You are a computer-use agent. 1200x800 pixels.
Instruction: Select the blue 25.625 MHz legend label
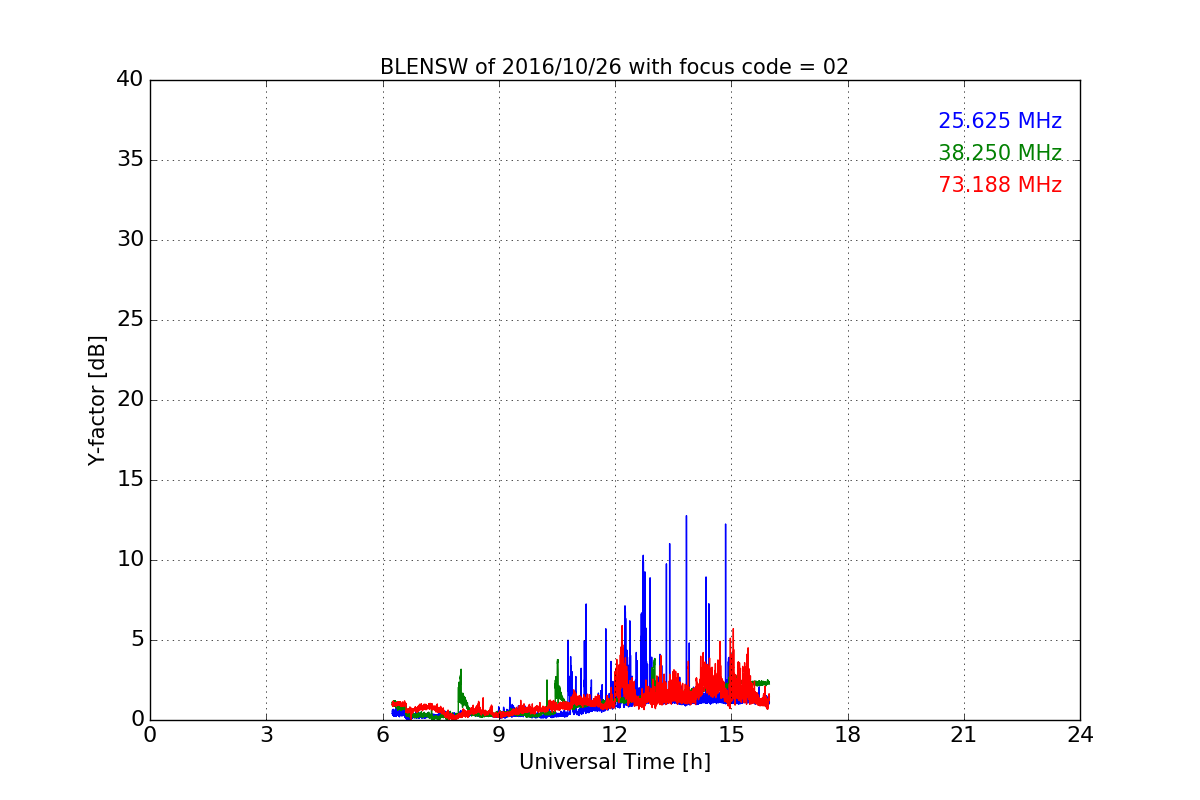pyautogui.click(x=1000, y=121)
